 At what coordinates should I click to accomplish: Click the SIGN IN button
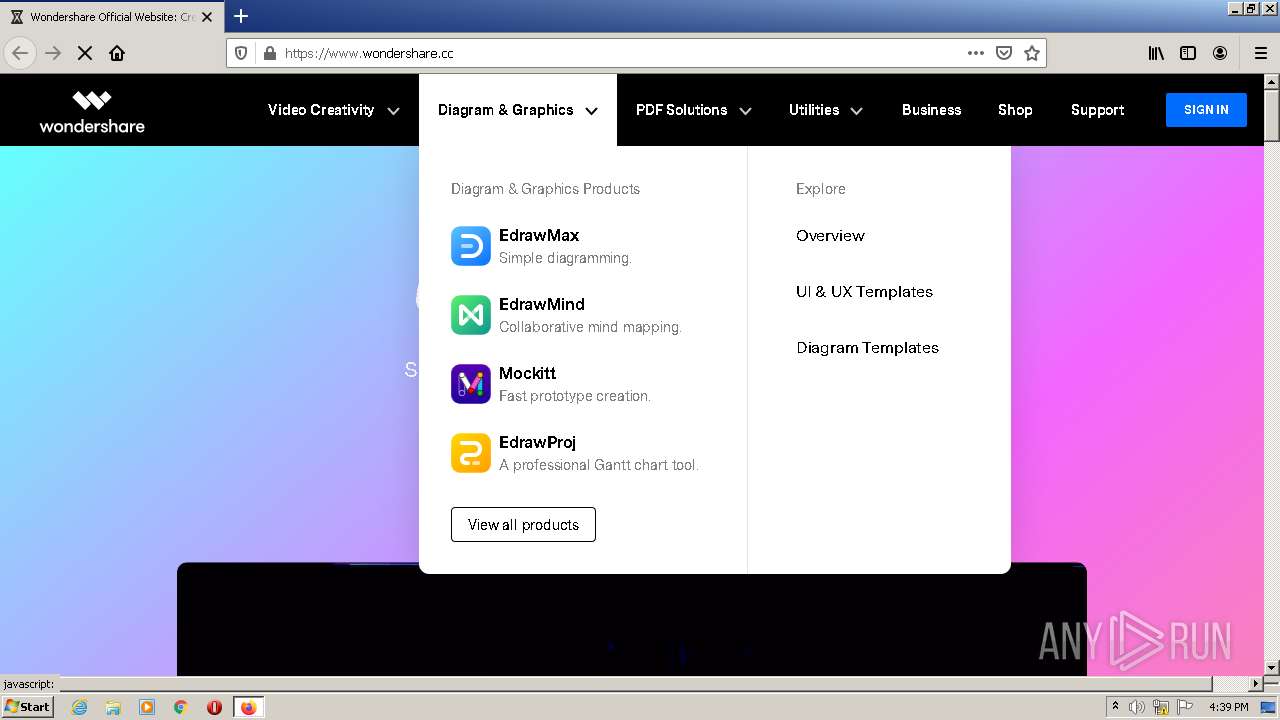click(1206, 110)
